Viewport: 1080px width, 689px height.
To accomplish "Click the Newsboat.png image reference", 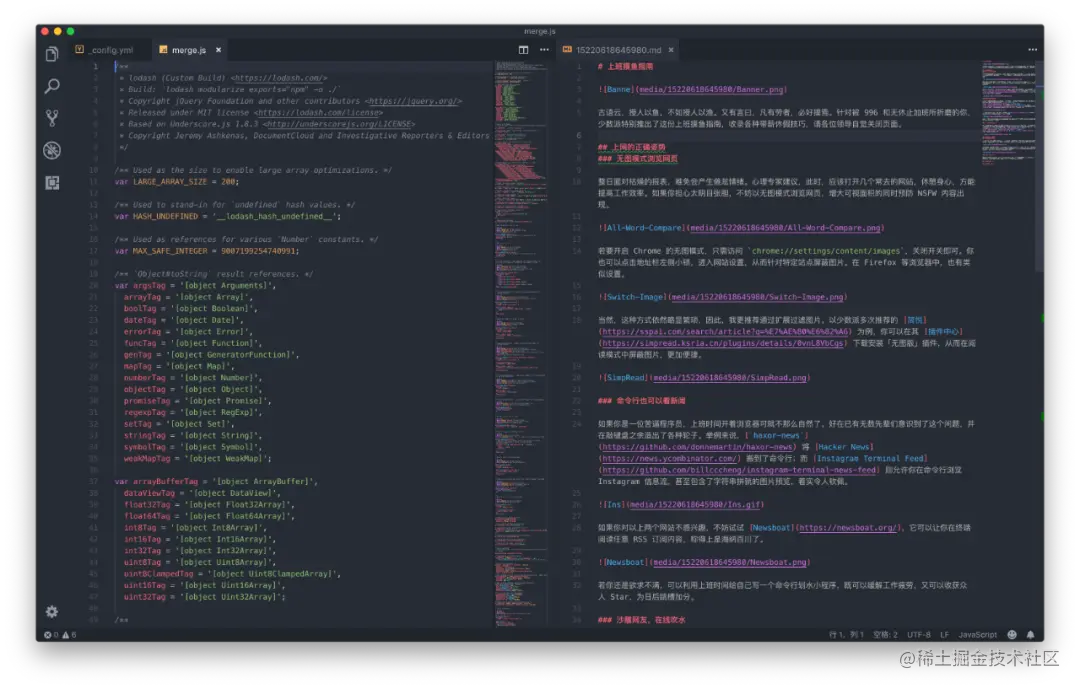I will (x=704, y=562).
